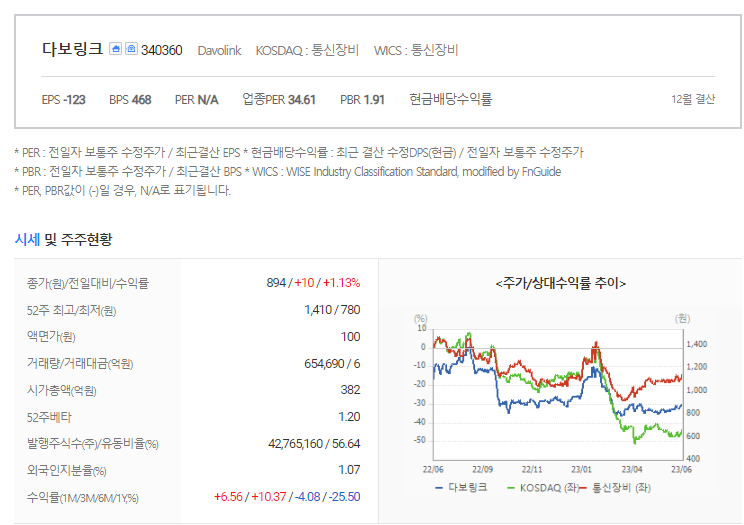Select 52주베타 value 1.20
744x525 pixels.
[x=349, y=417]
